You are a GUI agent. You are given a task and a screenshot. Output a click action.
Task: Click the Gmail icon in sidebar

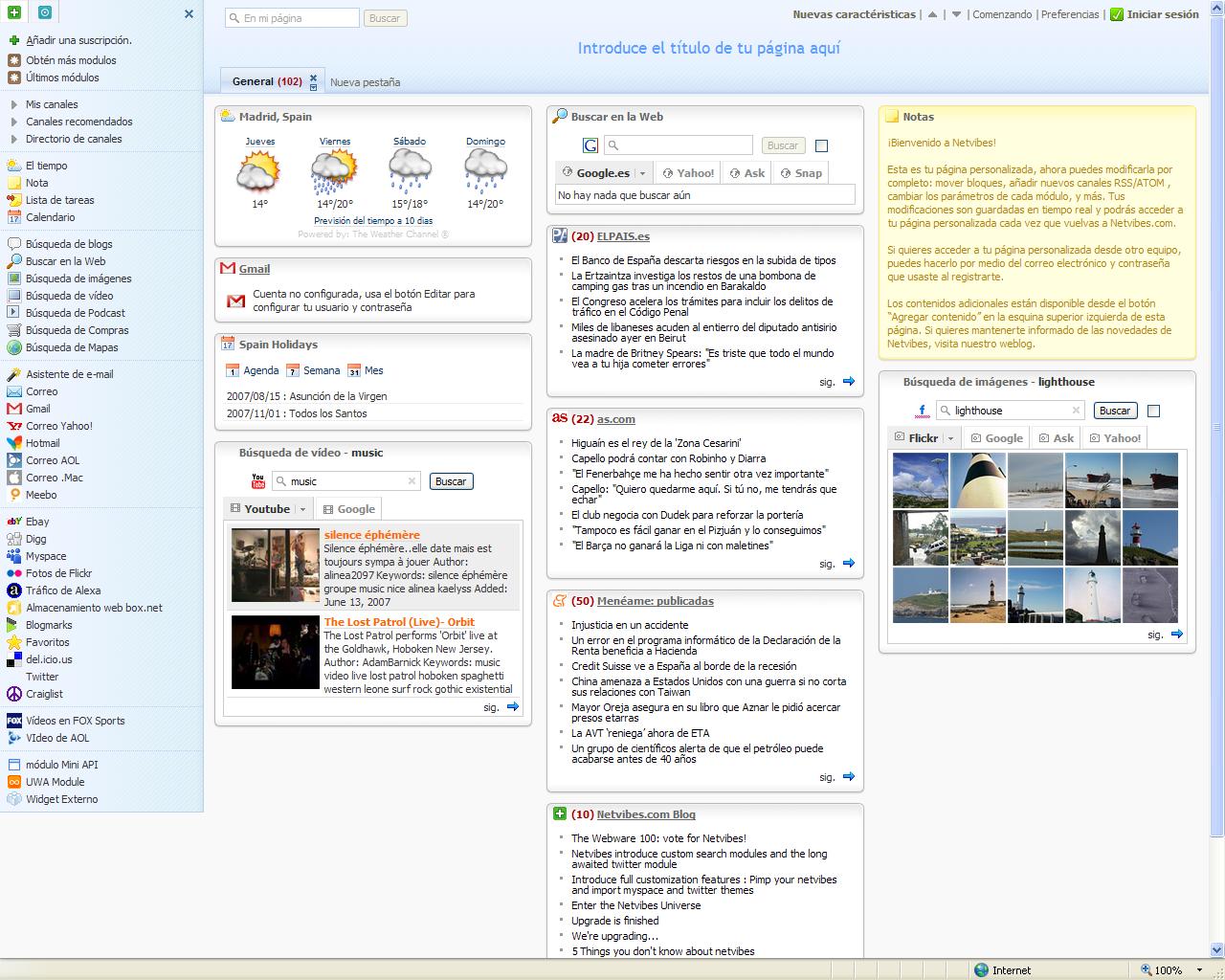click(x=14, y=409)
